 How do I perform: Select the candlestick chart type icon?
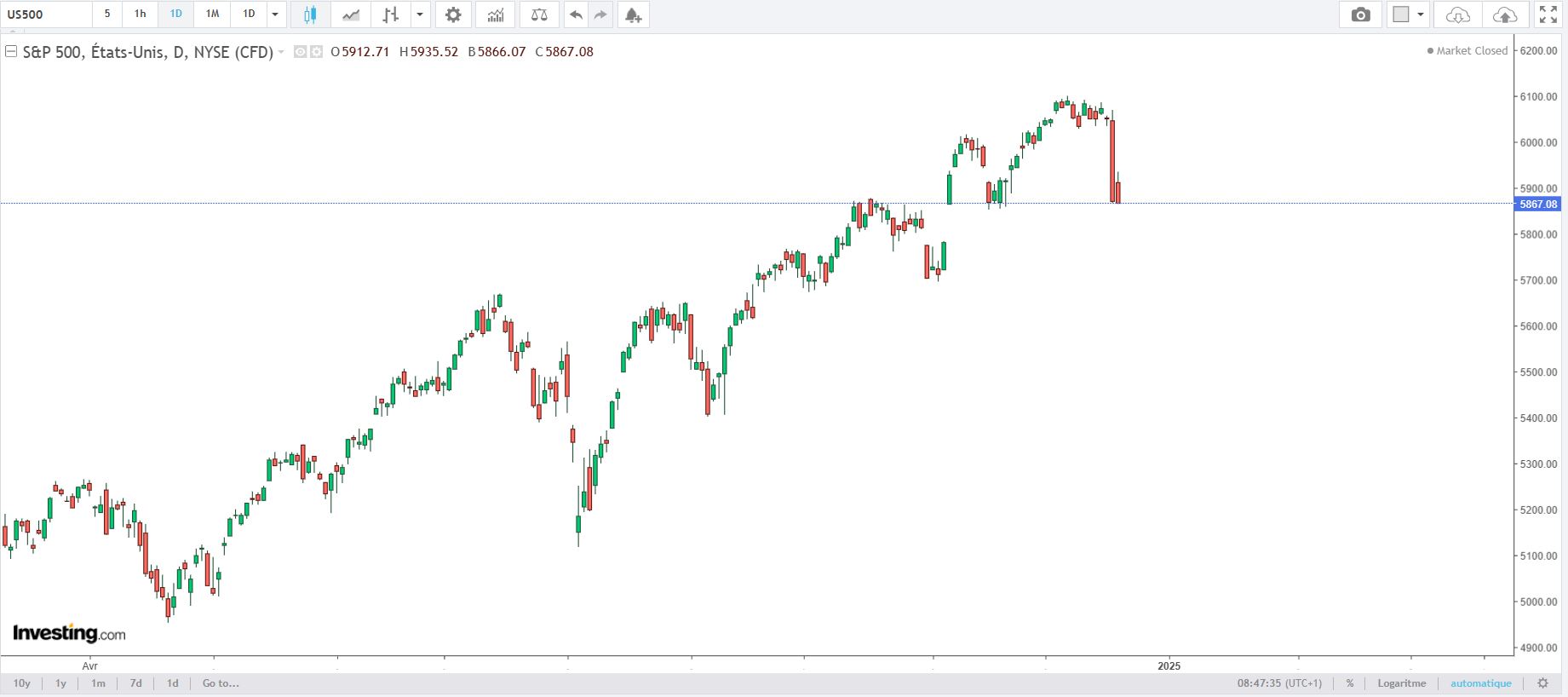coord(310,14)
